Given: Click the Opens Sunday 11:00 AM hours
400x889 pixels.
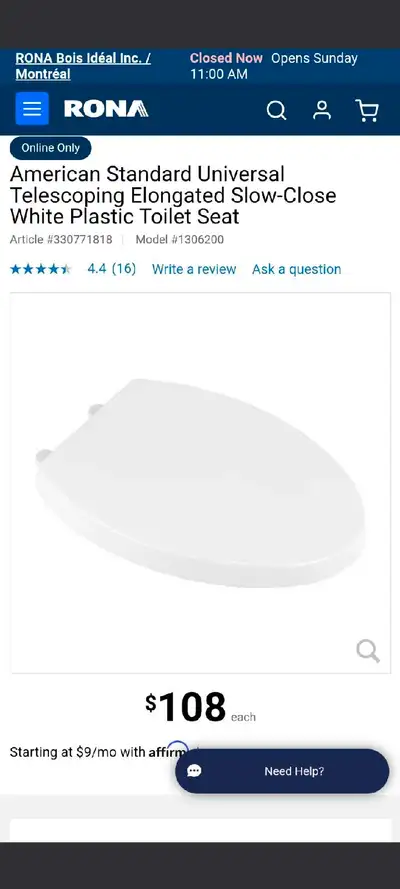Looking at the screenshot, I should point(274,66).
